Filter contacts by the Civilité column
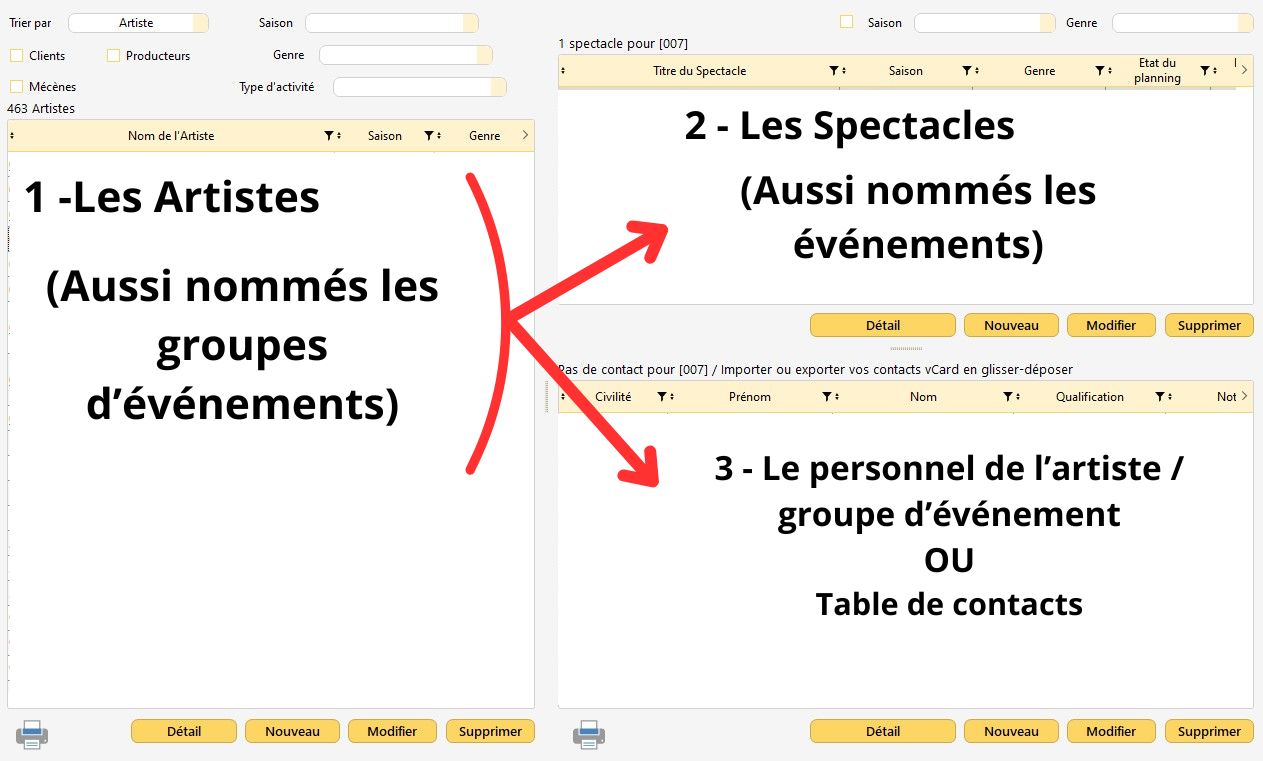The width and height of the screenshot is (1263, 761). click(661, 397)
